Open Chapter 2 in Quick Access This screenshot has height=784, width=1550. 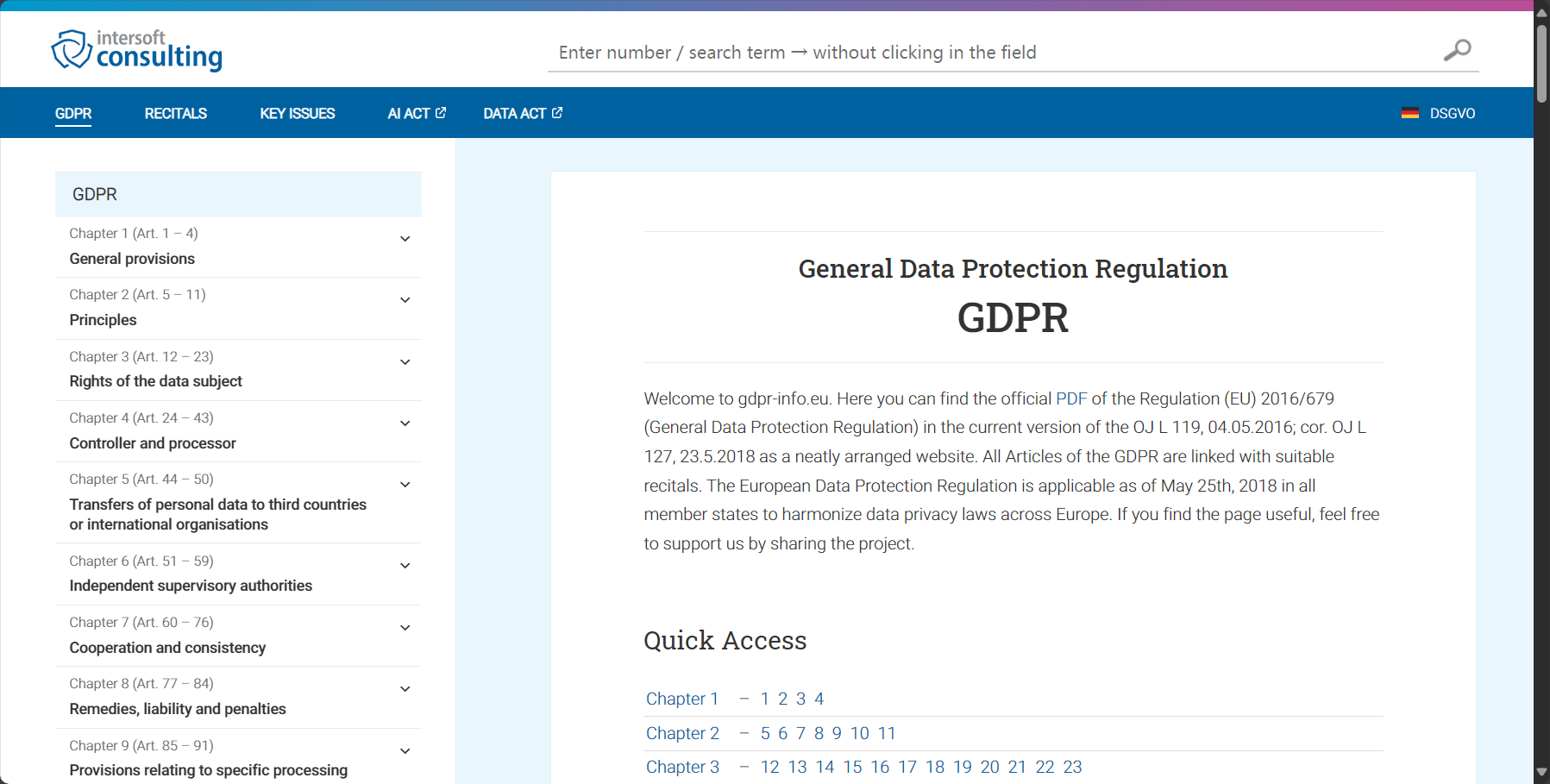pyautogui.click(x=682, y=733)
